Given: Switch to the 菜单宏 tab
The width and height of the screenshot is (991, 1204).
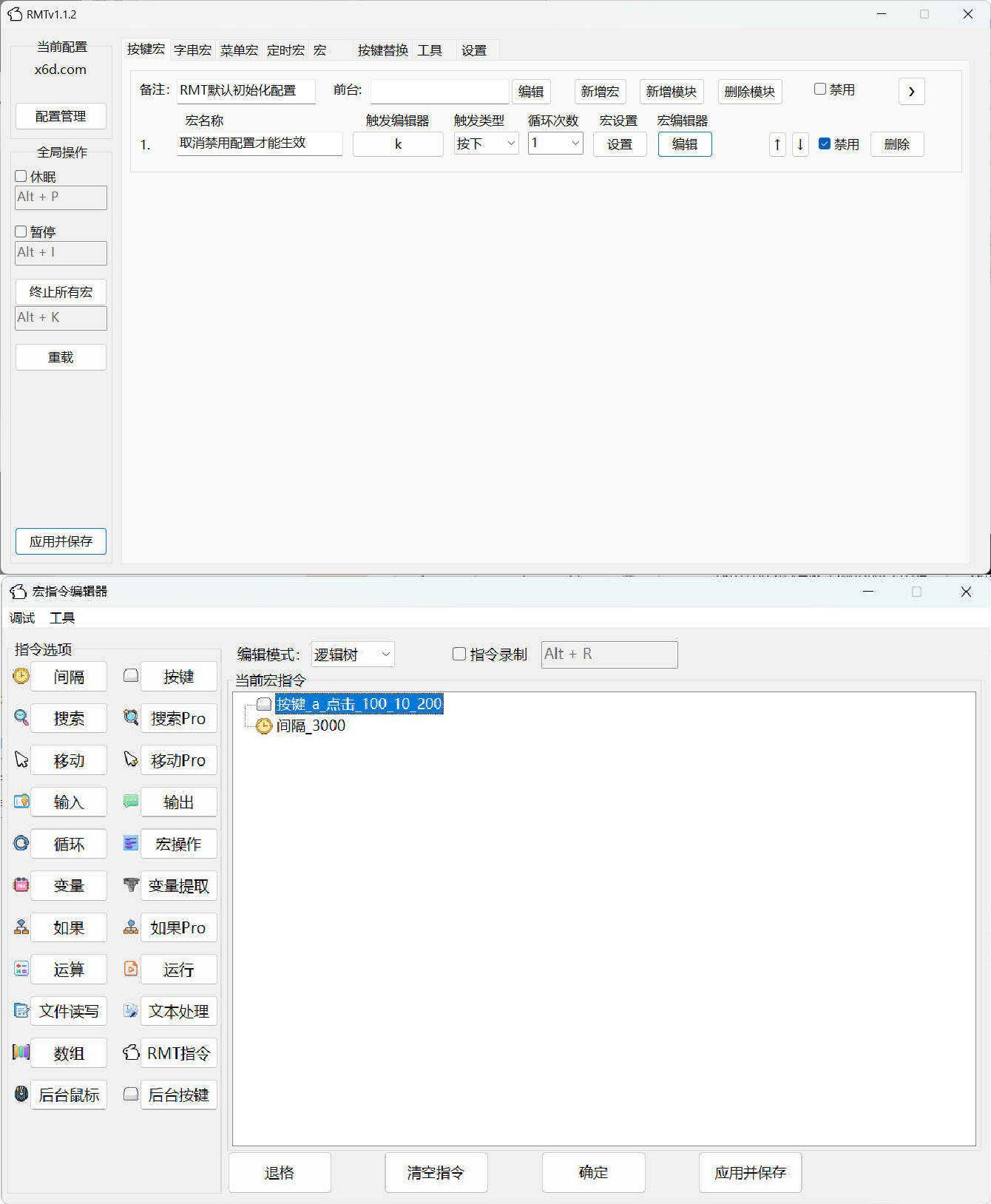Looking at the screenshot, I should [x=239, y=50].
